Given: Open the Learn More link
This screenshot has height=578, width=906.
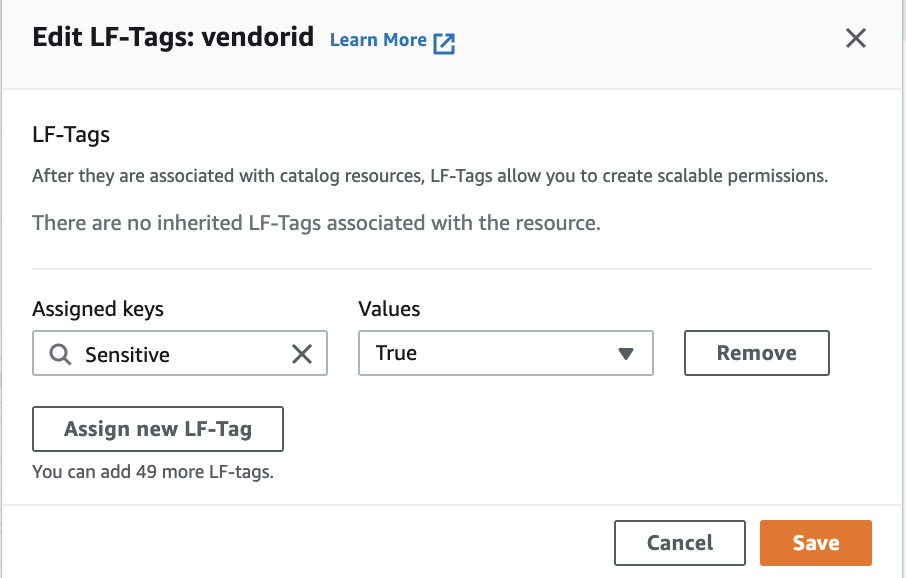Looking at the screenshot, I should (x=378, y=40).
